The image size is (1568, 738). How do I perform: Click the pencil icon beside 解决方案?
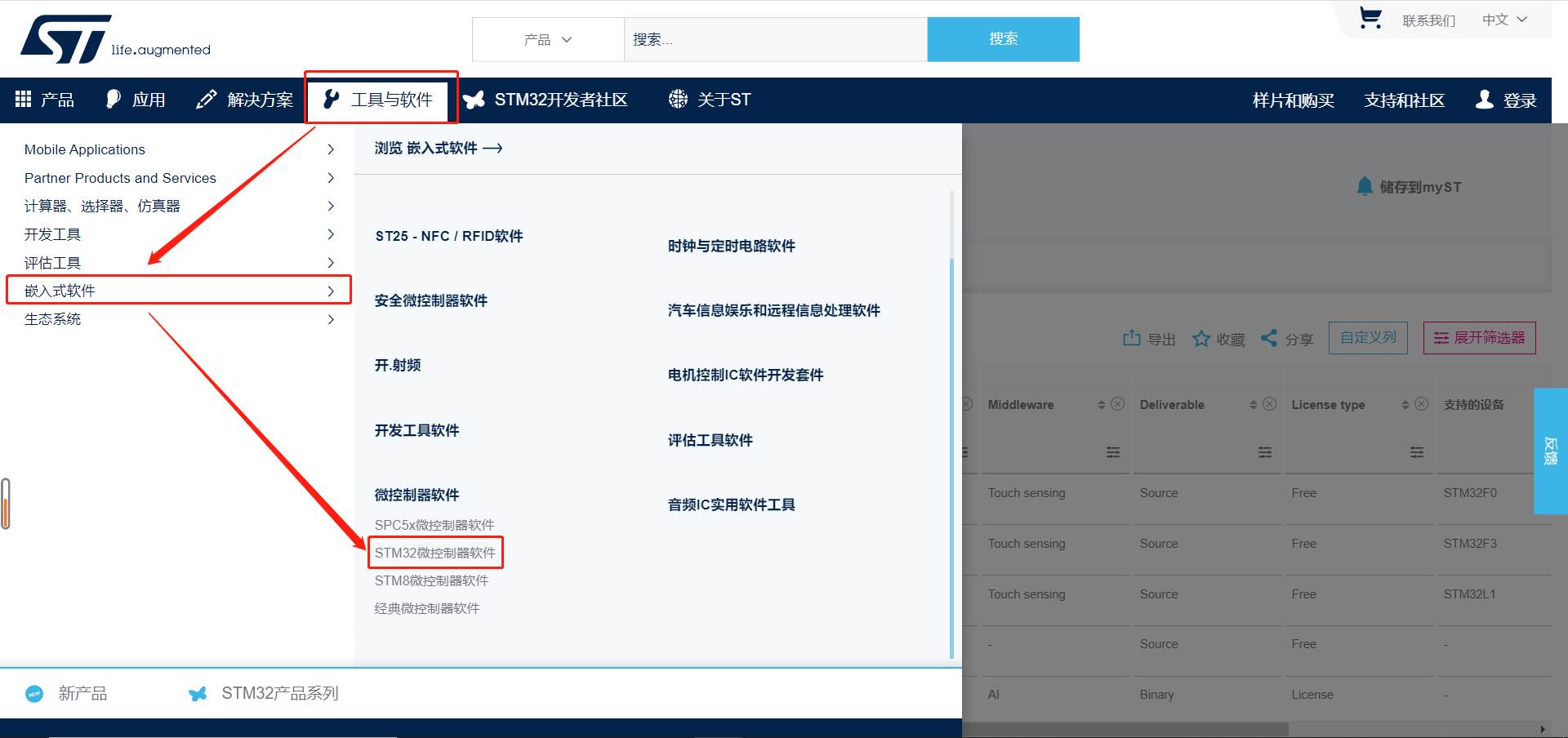coord(207,99)
